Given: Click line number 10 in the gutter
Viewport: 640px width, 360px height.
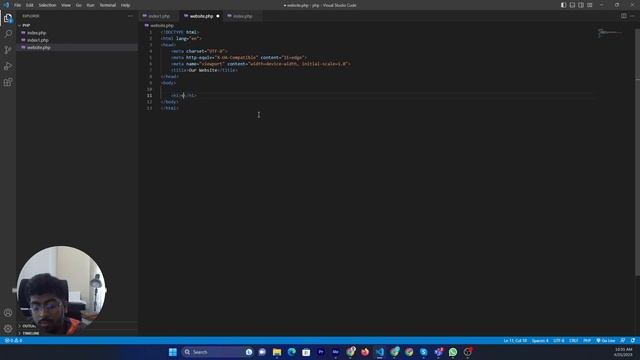Looking at the screenshot, I should 149,89.
